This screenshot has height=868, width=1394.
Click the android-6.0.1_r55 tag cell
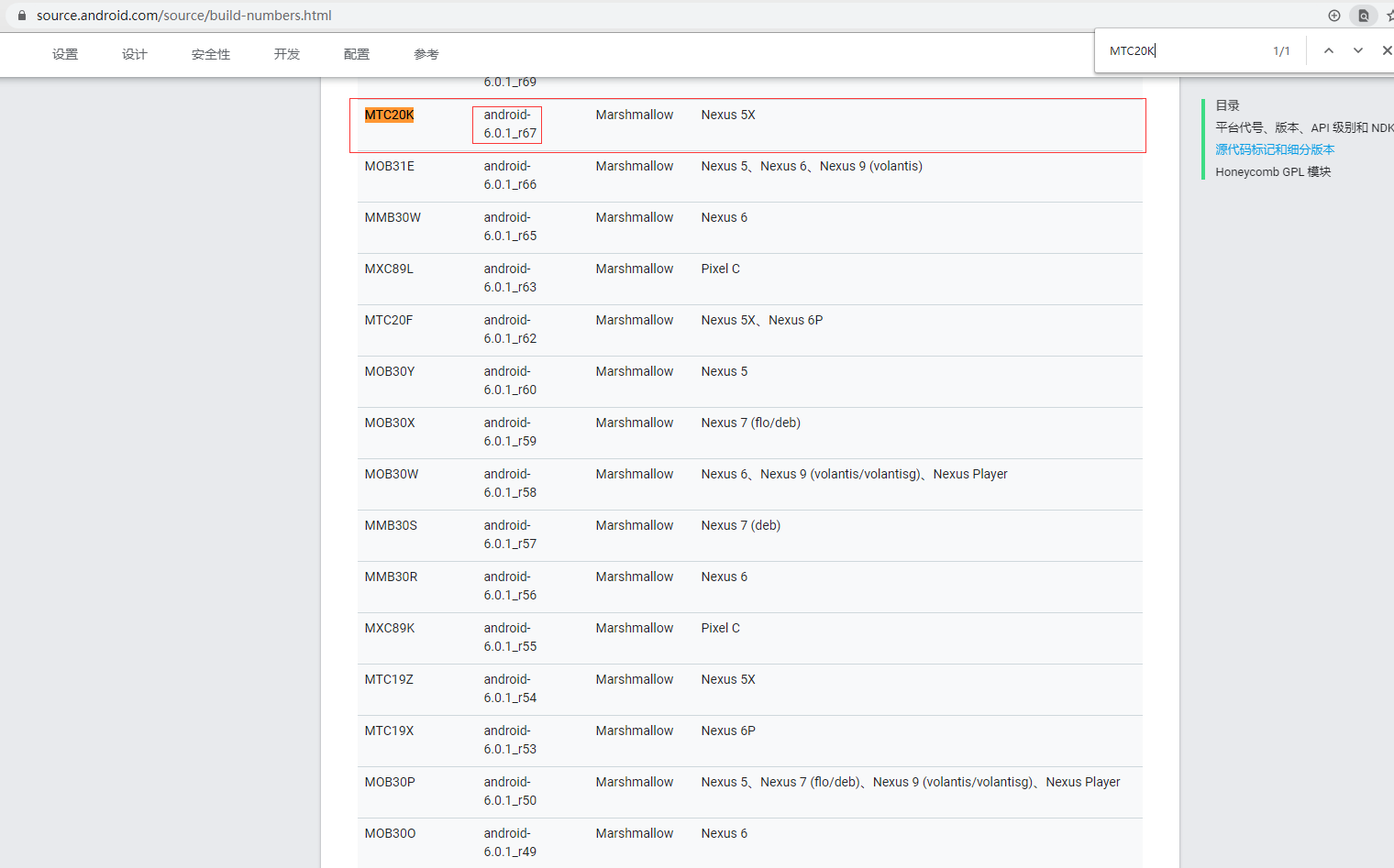tap(510, 637)
